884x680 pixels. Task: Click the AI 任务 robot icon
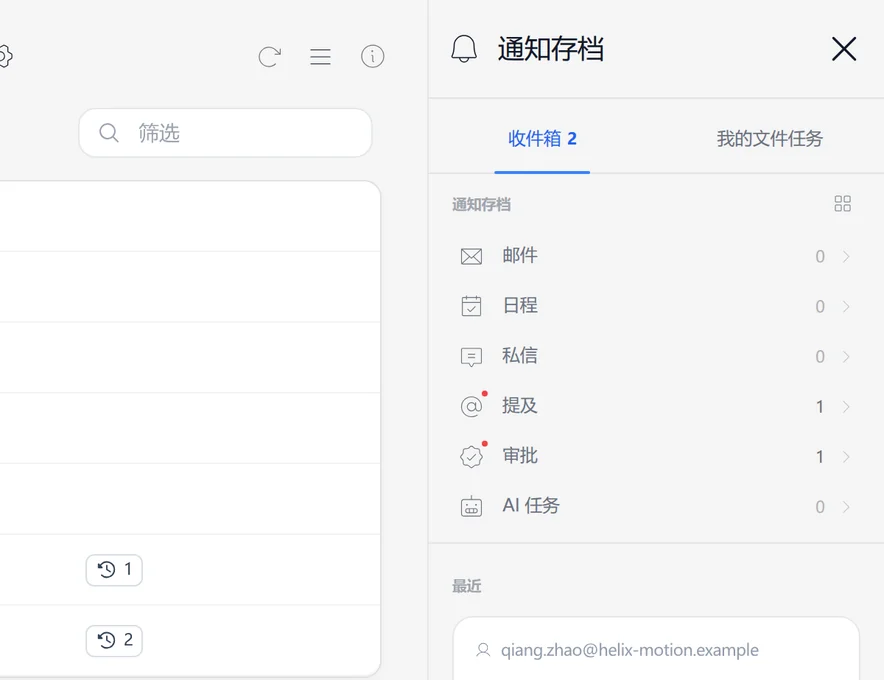tap(471, 507)
